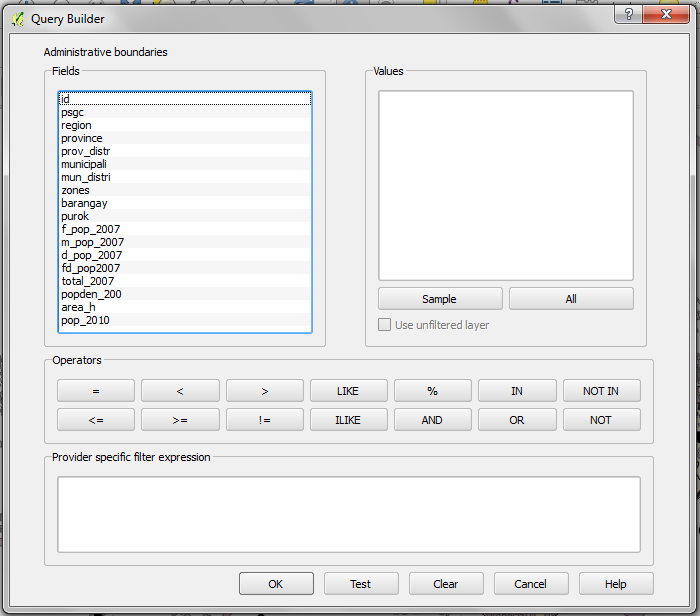This screenshot has height=616, width=700.
Task: Highlight the m_pop_2007 field
Action: point(185,241)
